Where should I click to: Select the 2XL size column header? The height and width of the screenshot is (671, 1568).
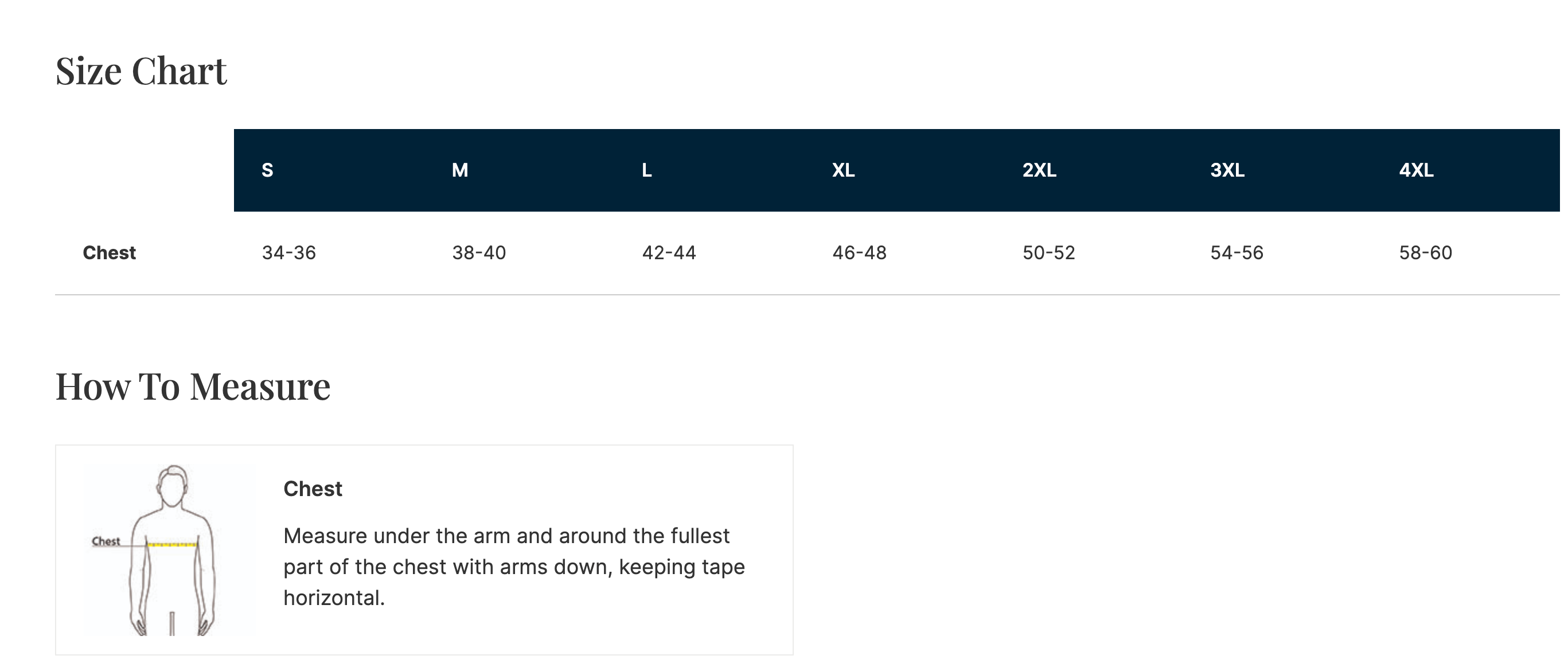tap(1039, 170)
